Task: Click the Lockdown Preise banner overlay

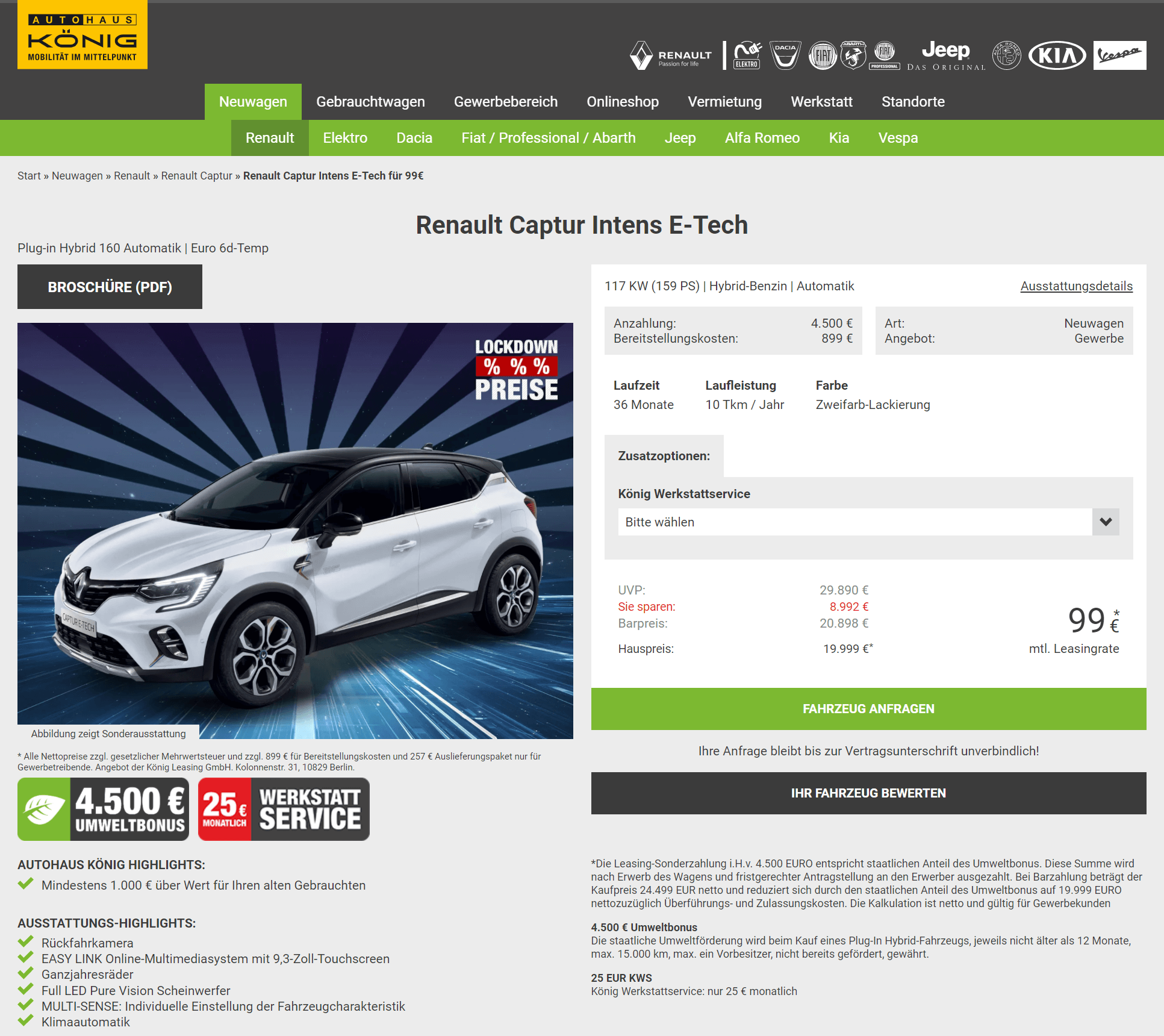Action: [x=516, y=370]
